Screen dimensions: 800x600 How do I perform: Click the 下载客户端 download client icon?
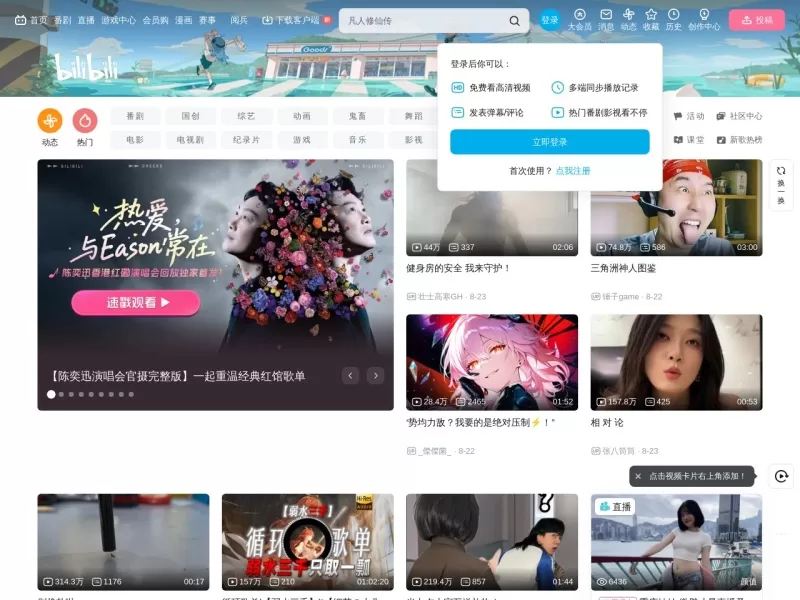(x=268, y=19)
